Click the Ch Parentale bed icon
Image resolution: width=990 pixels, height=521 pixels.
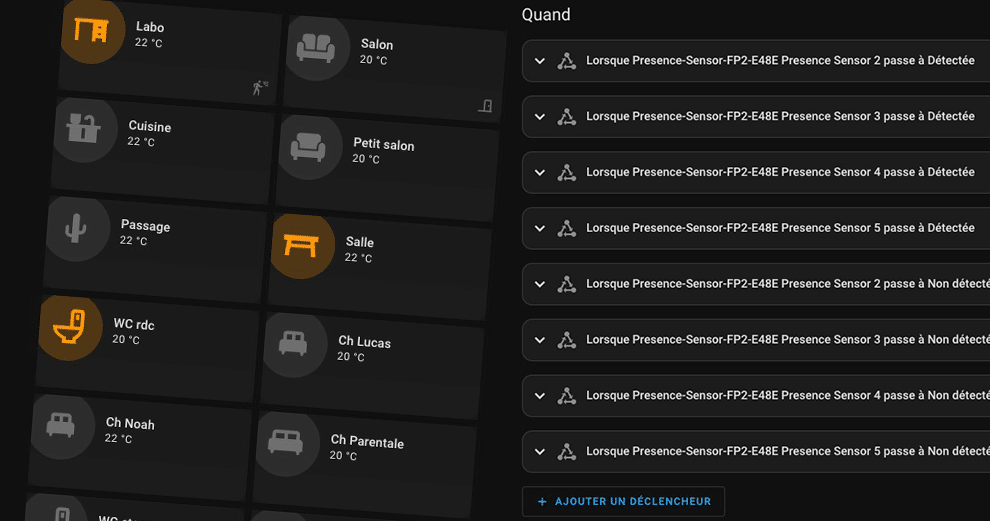tap(287, 444)
